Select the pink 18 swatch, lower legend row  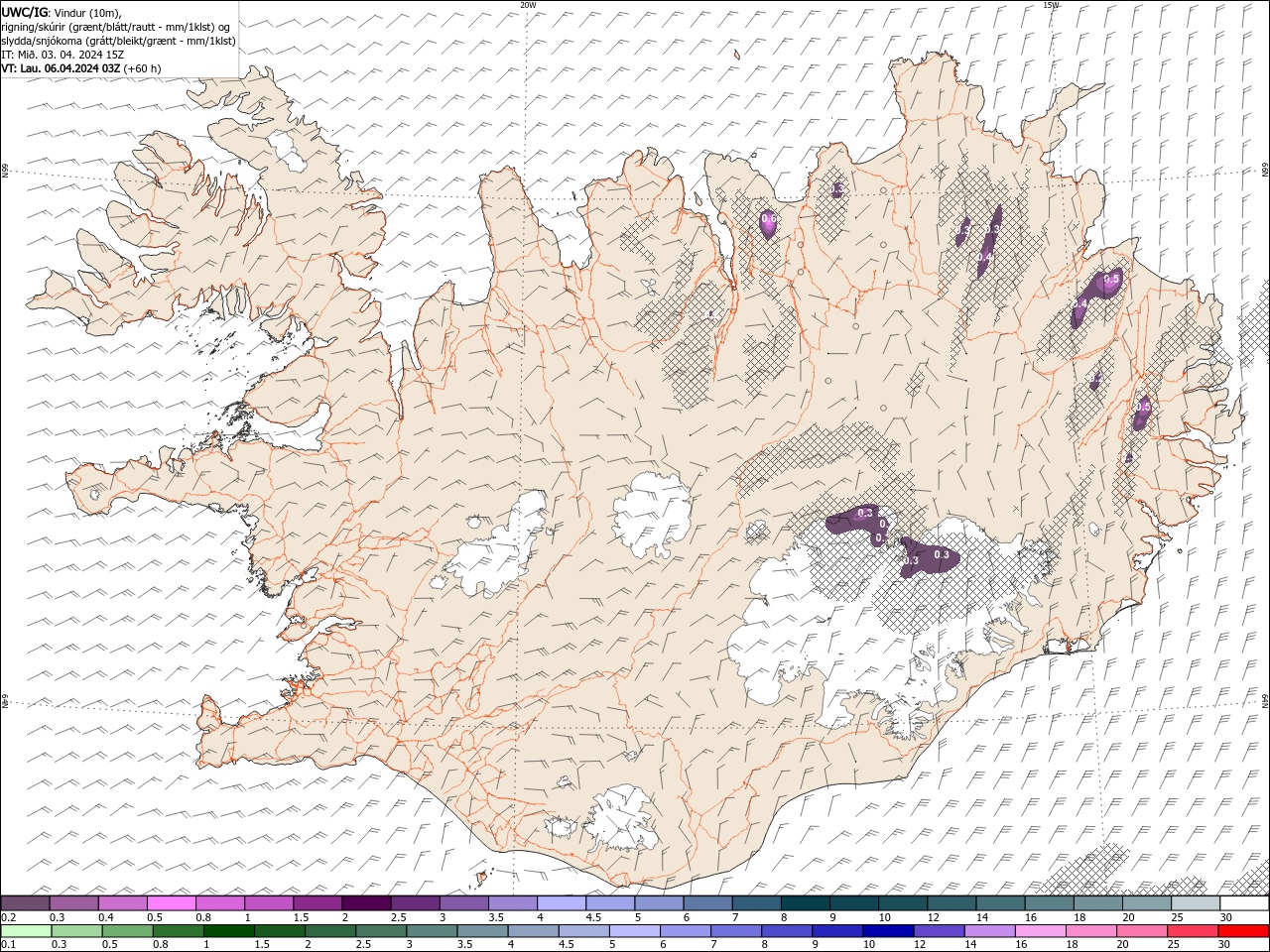click(x=1091, y=931)
